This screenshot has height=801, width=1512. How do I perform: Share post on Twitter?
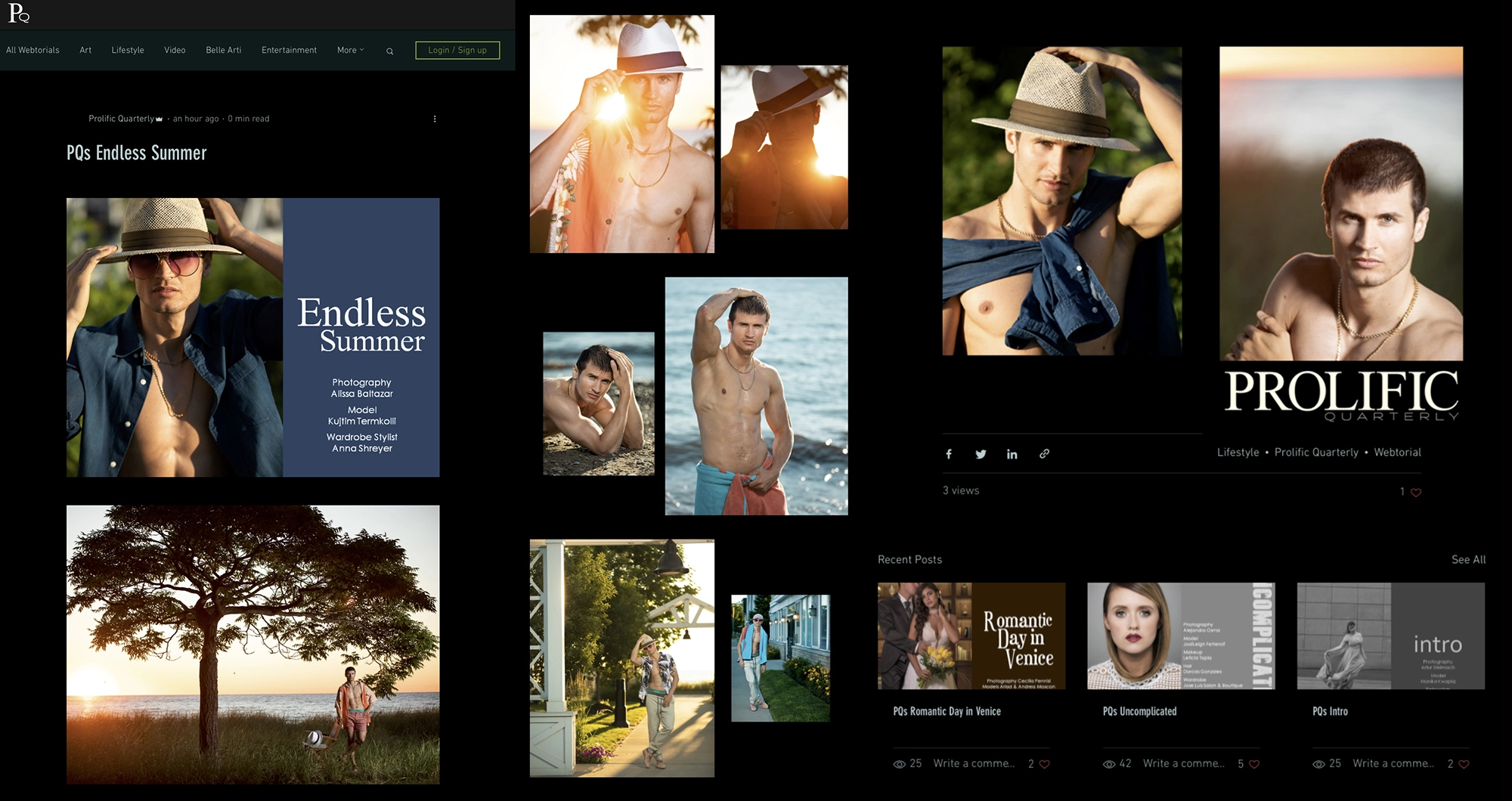click(x=981, y=454)
